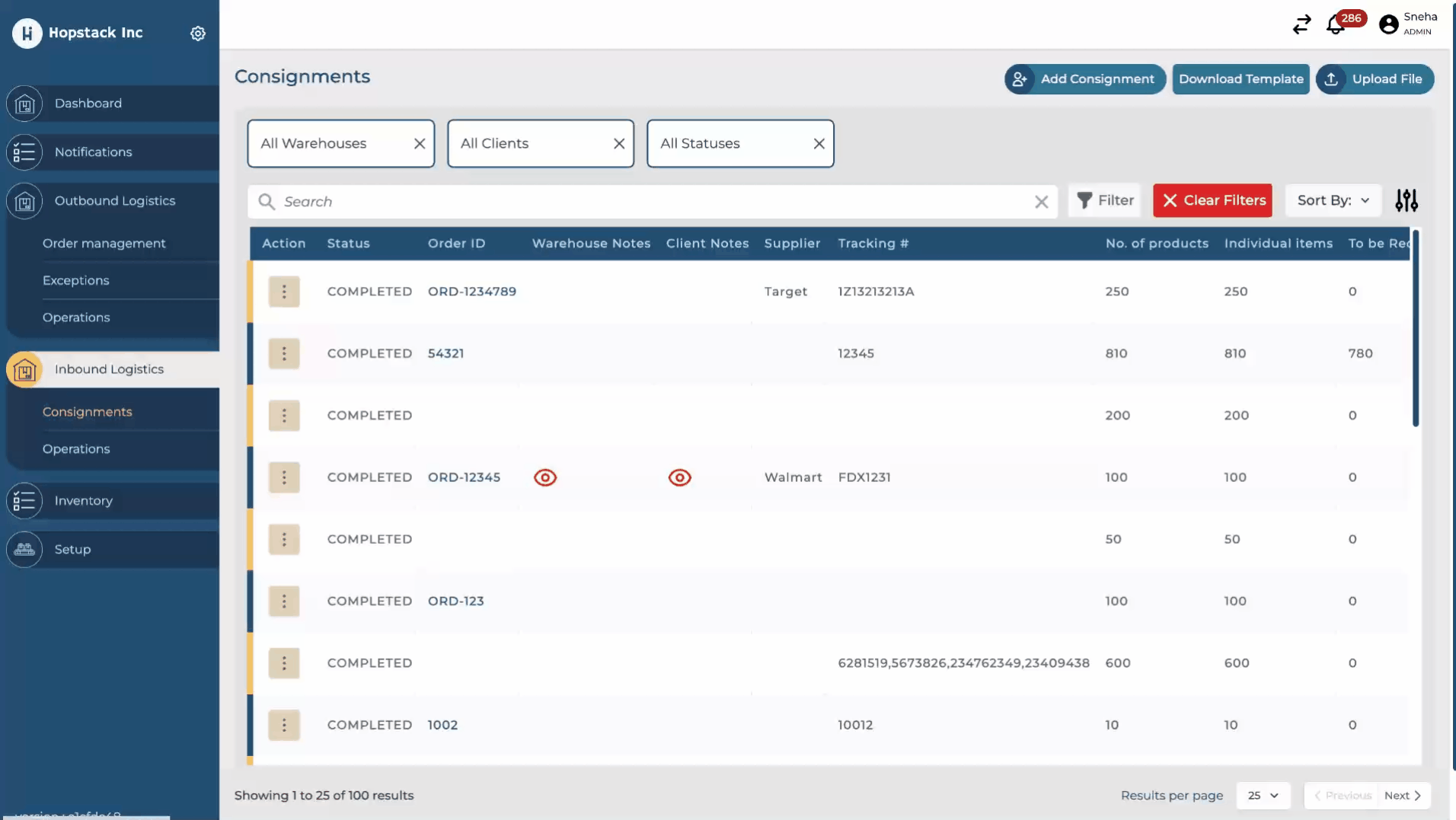Click the Add Consignment button
Screen dimensions: 1456x820
coord(1084,79)
